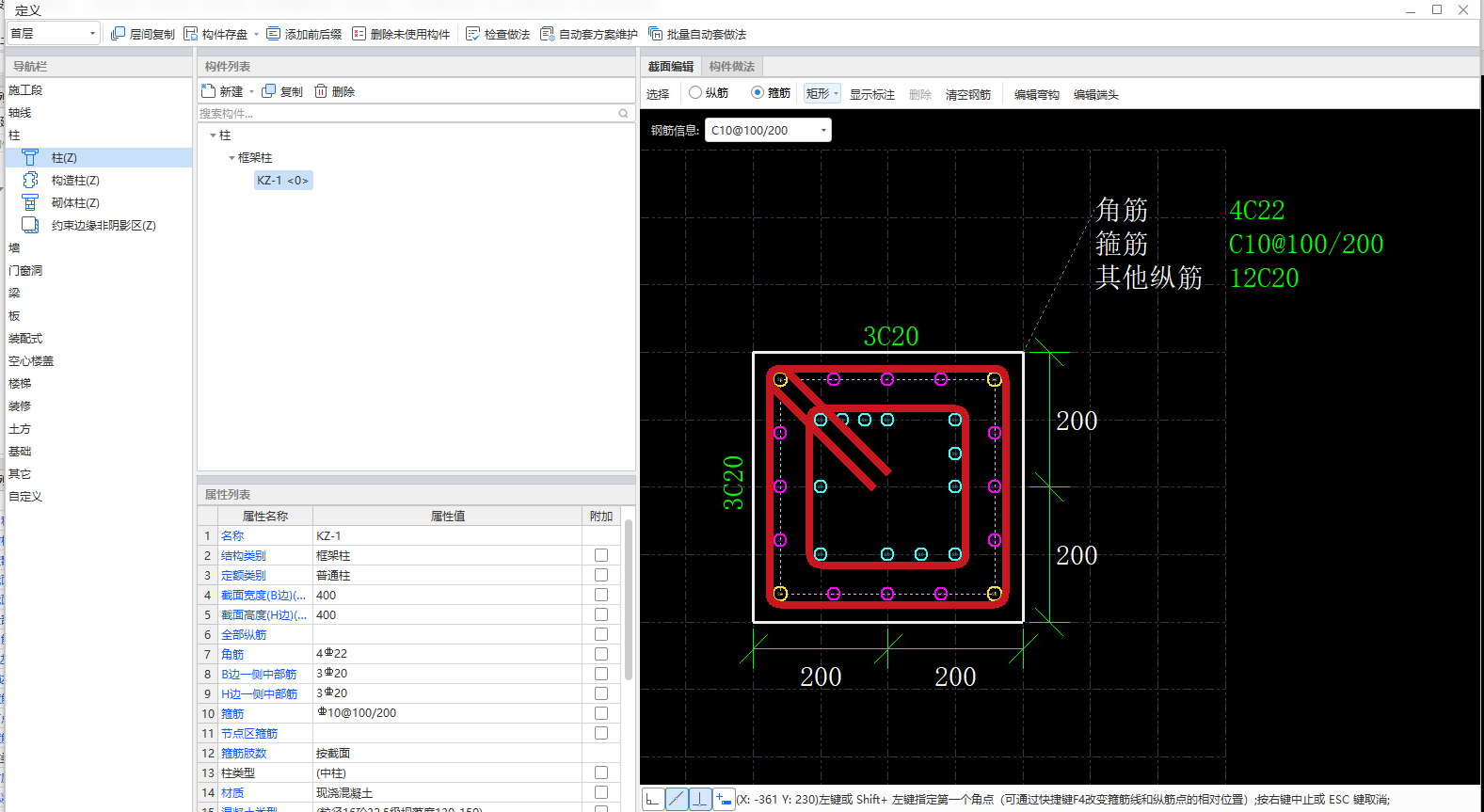Toggle the diagonal line snap icon
This screenshot has width=1484, height=812.
[677, 799]
